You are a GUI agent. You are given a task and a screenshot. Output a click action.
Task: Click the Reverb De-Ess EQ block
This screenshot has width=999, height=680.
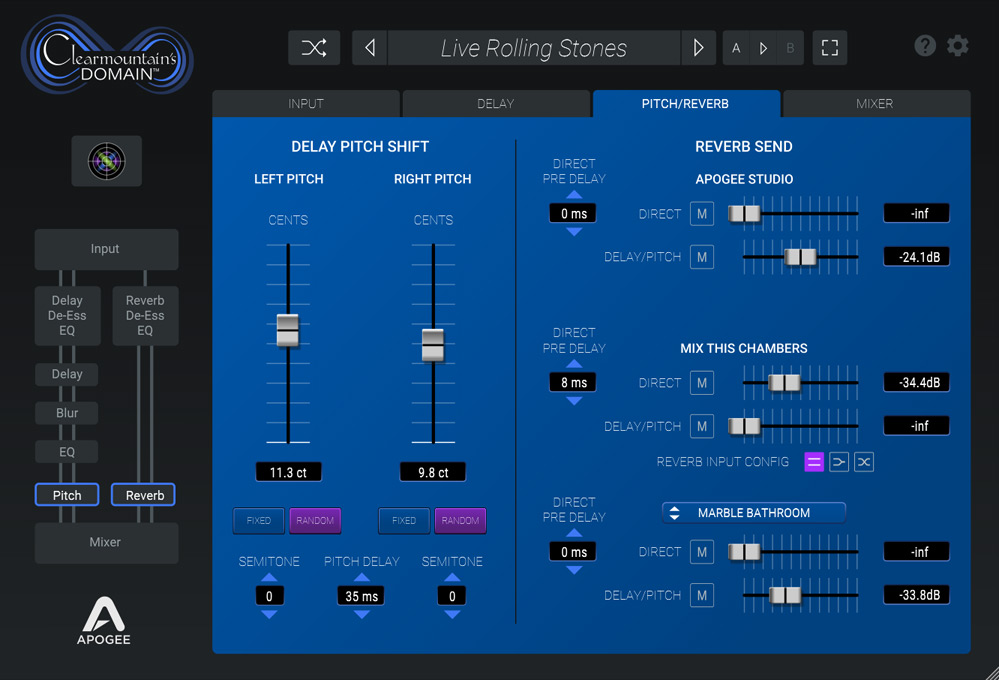[x=145, y=316]
